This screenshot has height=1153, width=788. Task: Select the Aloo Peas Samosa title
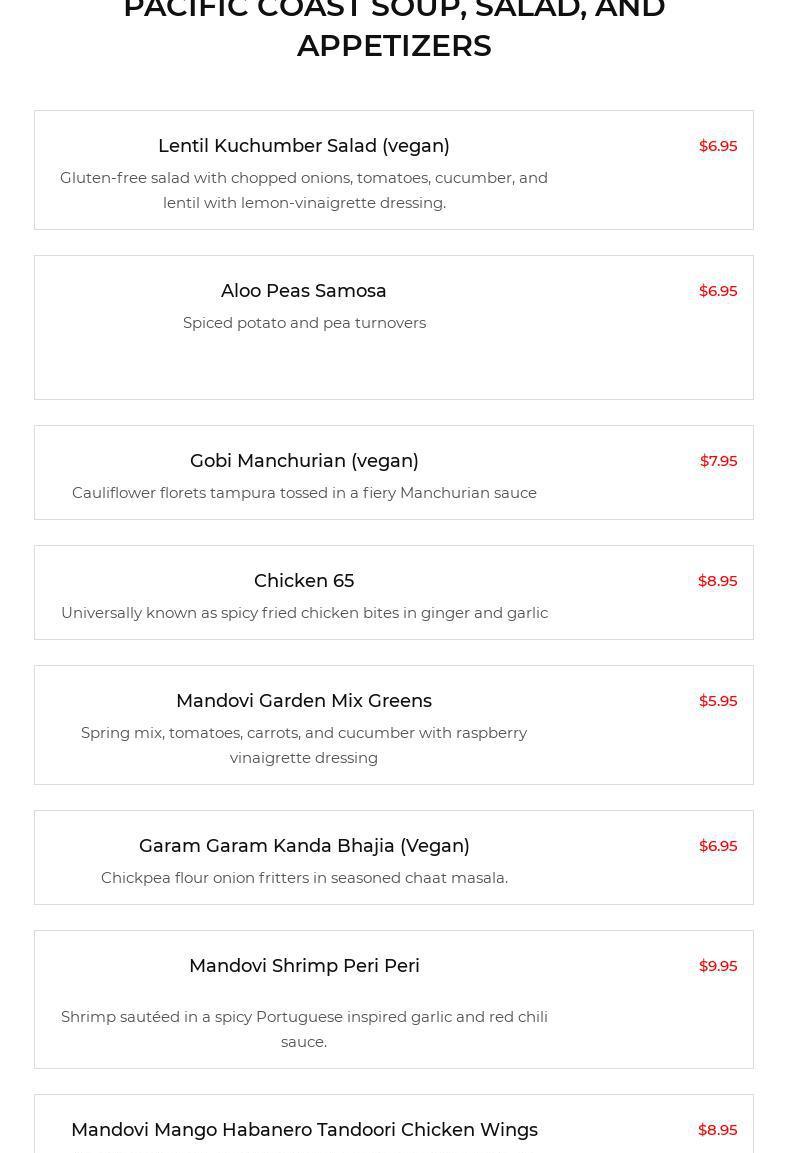point(304,291)
